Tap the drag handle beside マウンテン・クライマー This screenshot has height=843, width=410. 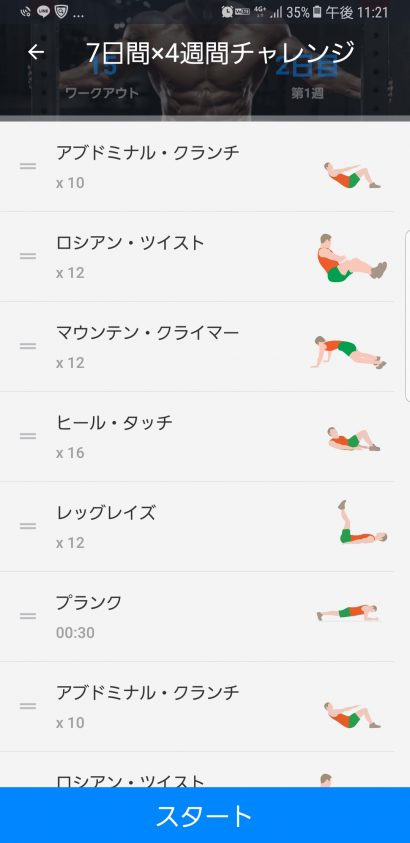[x=28, y=346]
